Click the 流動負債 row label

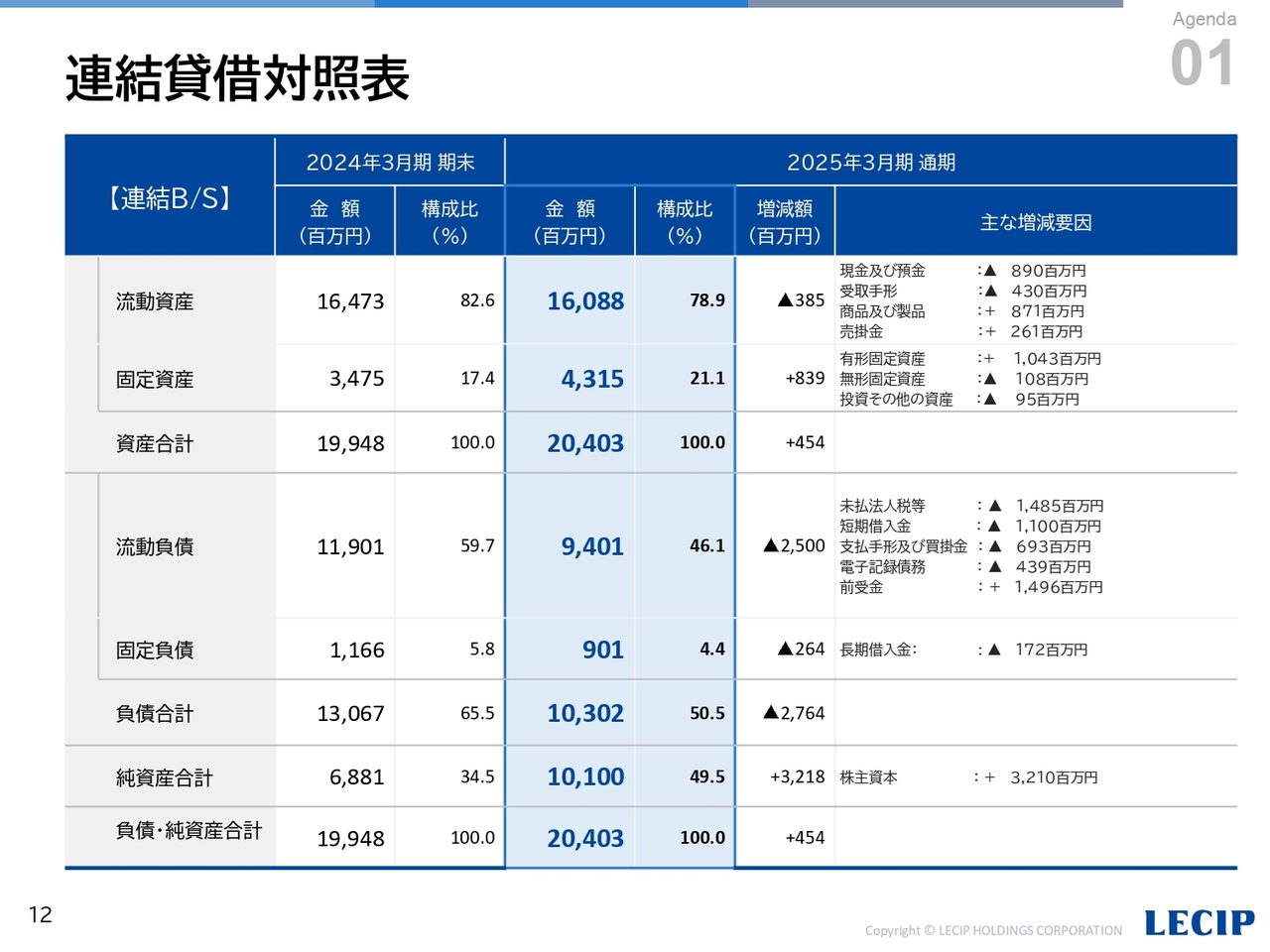pos(155,546)
